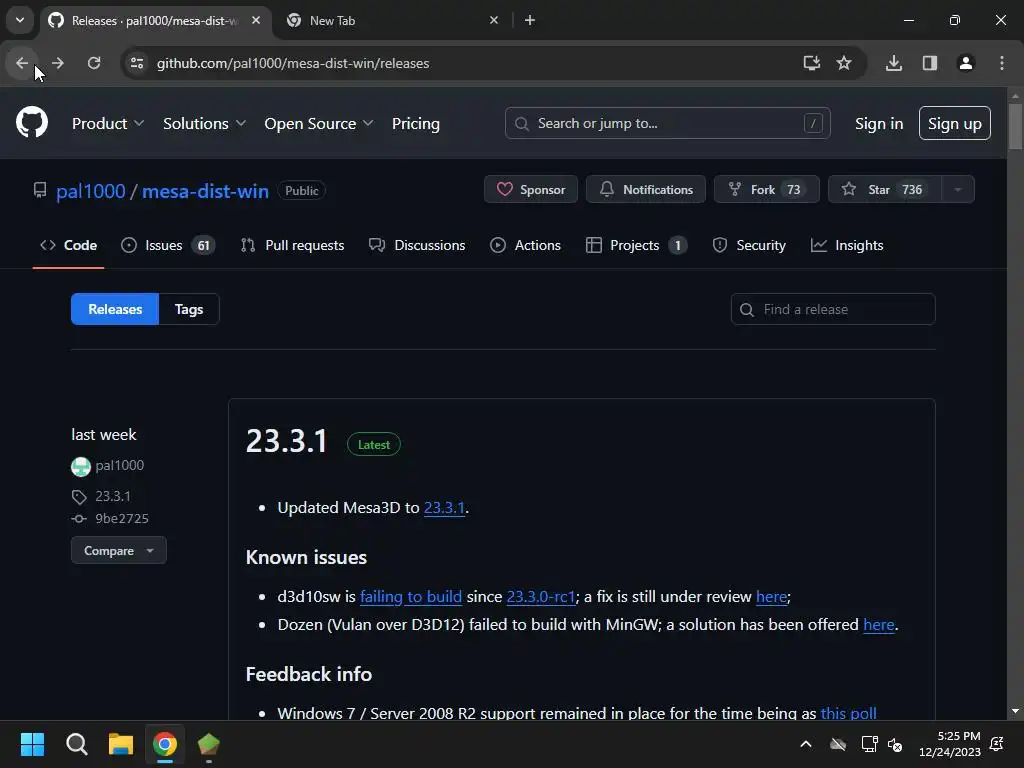
Task: Click the Notifications button
Action: [x=646, y=189]
